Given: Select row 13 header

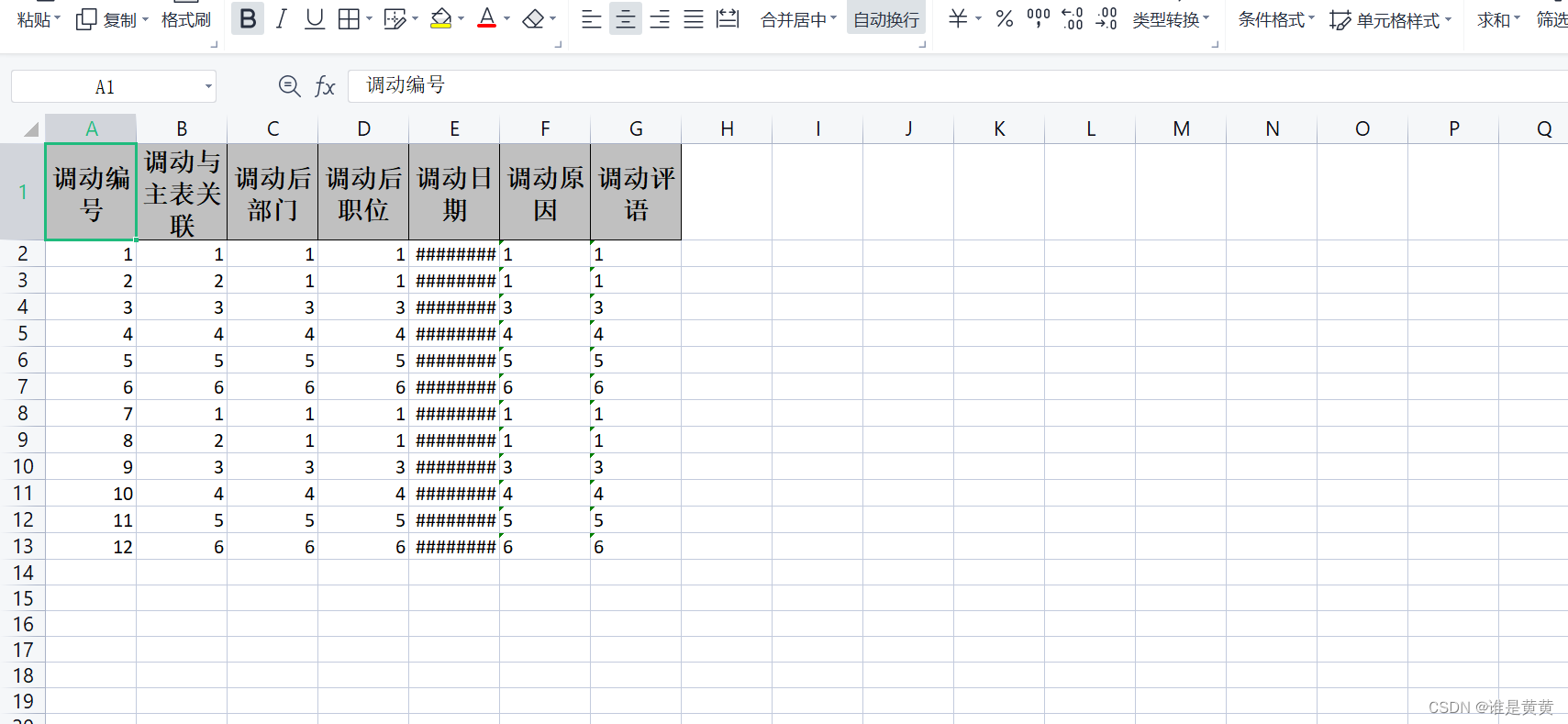Looking at the screenshot, I should pos(22,546).
